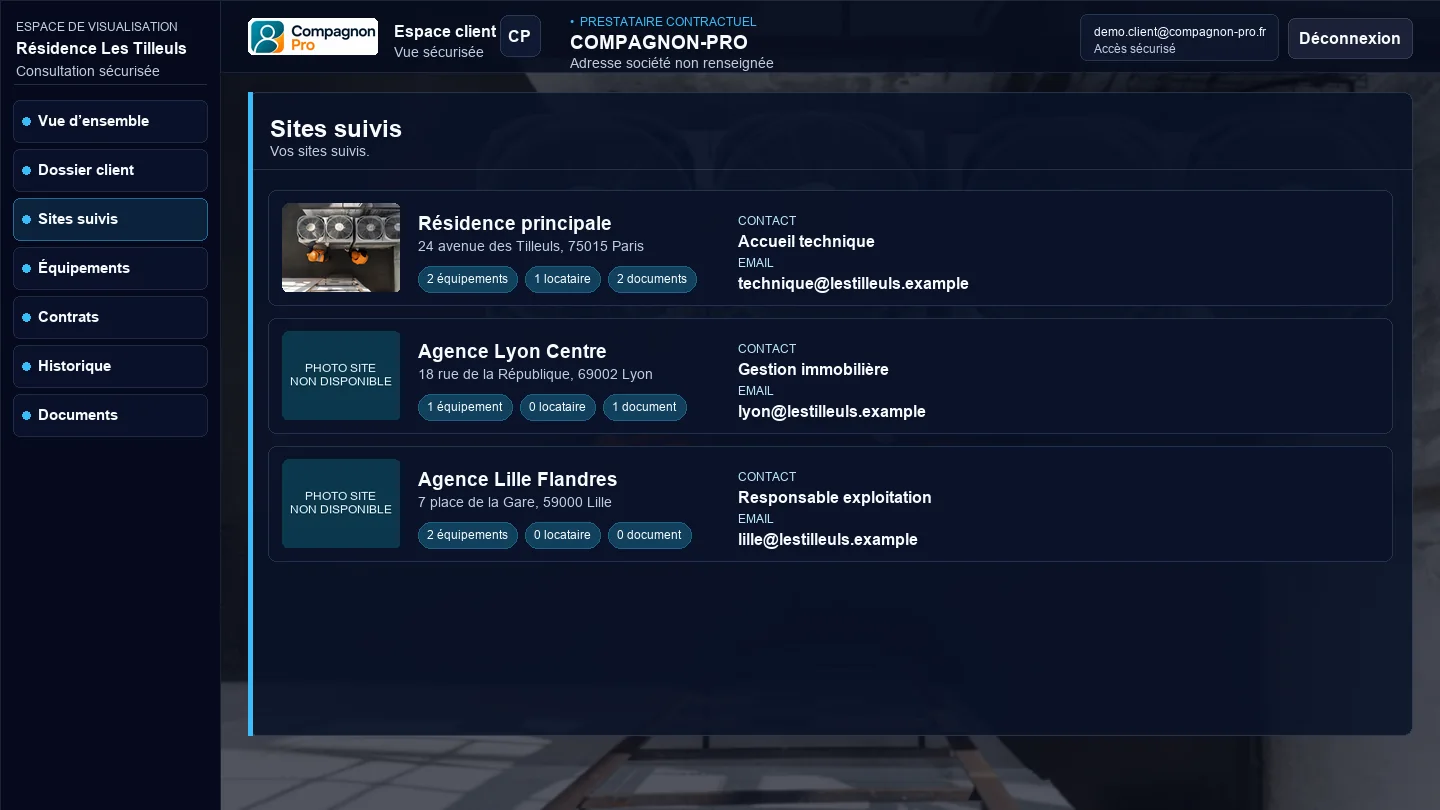Click the demo.client@compagnon-pro.fr account box

click(x=1179, y=38)
